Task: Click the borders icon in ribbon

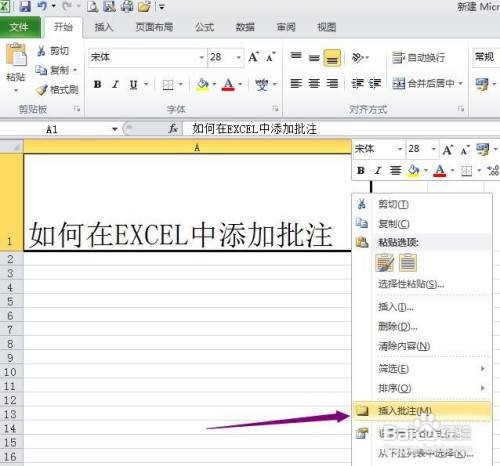Action: [x=168, y=85]
